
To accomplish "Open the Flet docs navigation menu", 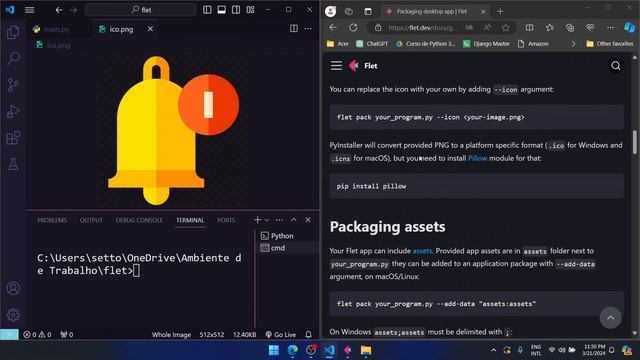I will [x=336, y=66].
